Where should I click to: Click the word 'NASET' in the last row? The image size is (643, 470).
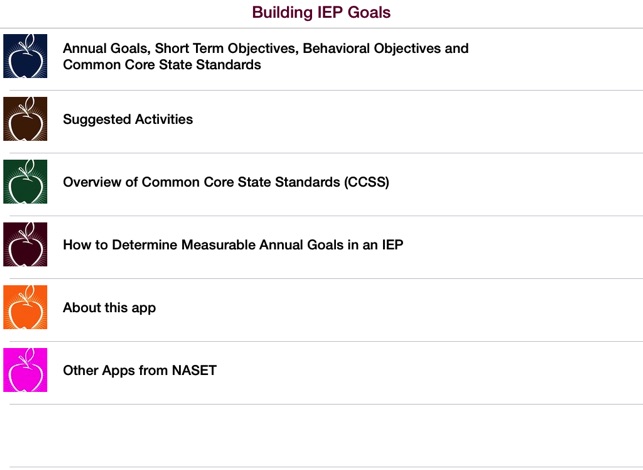(x=194, y=370)
